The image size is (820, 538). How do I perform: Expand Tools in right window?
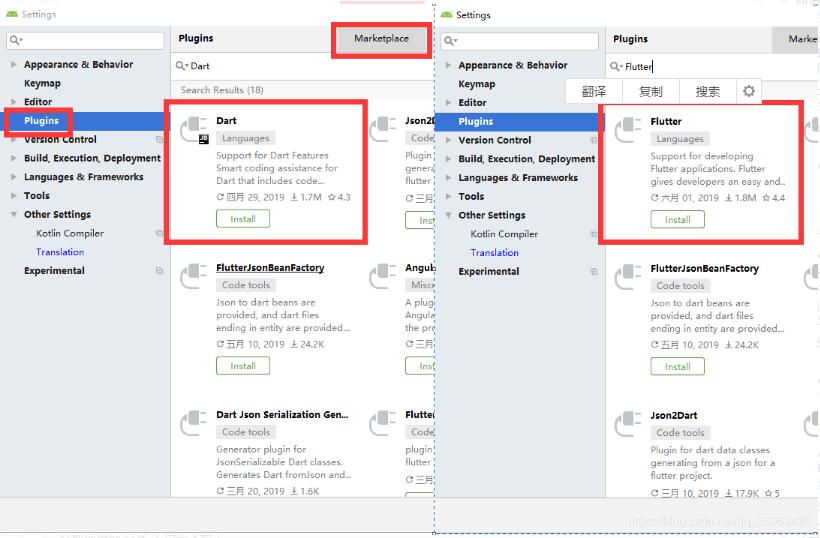point(448,196)
